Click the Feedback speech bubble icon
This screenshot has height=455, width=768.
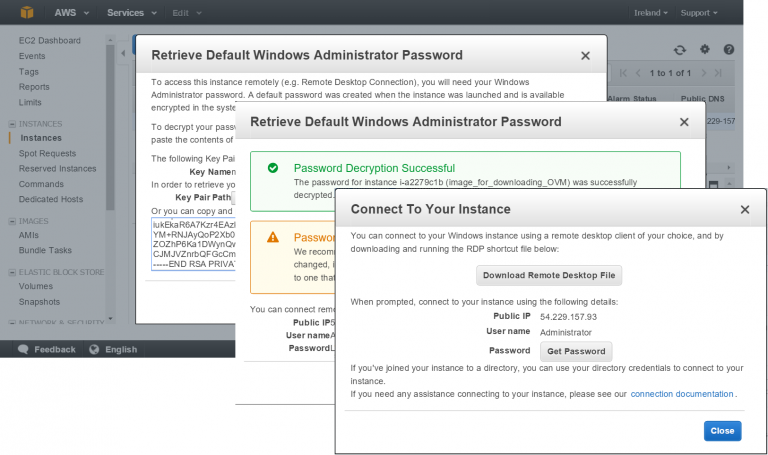pyautogui.click(x=23, y=349)
